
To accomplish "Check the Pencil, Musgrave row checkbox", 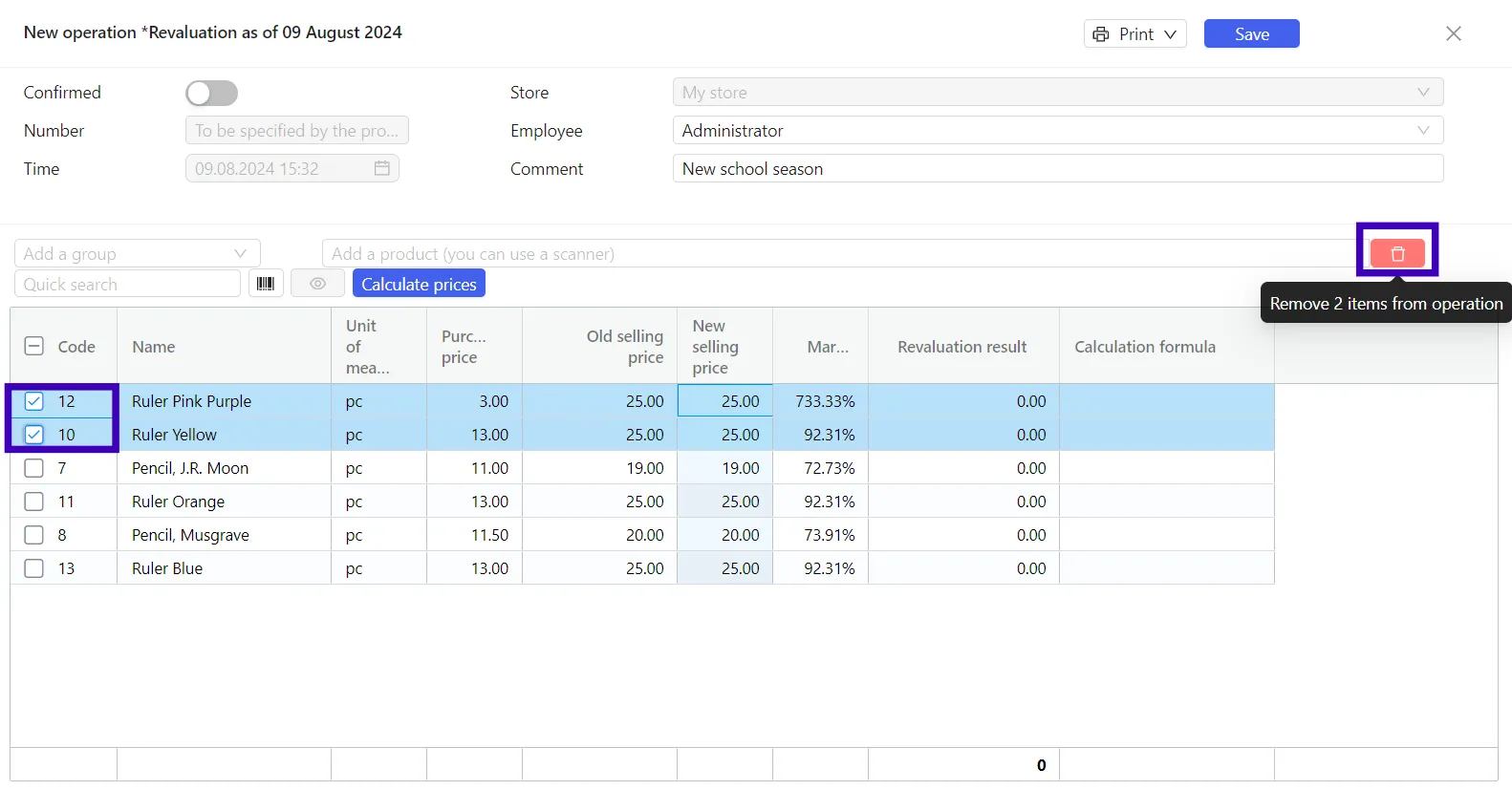I will (x=33, y=535).
